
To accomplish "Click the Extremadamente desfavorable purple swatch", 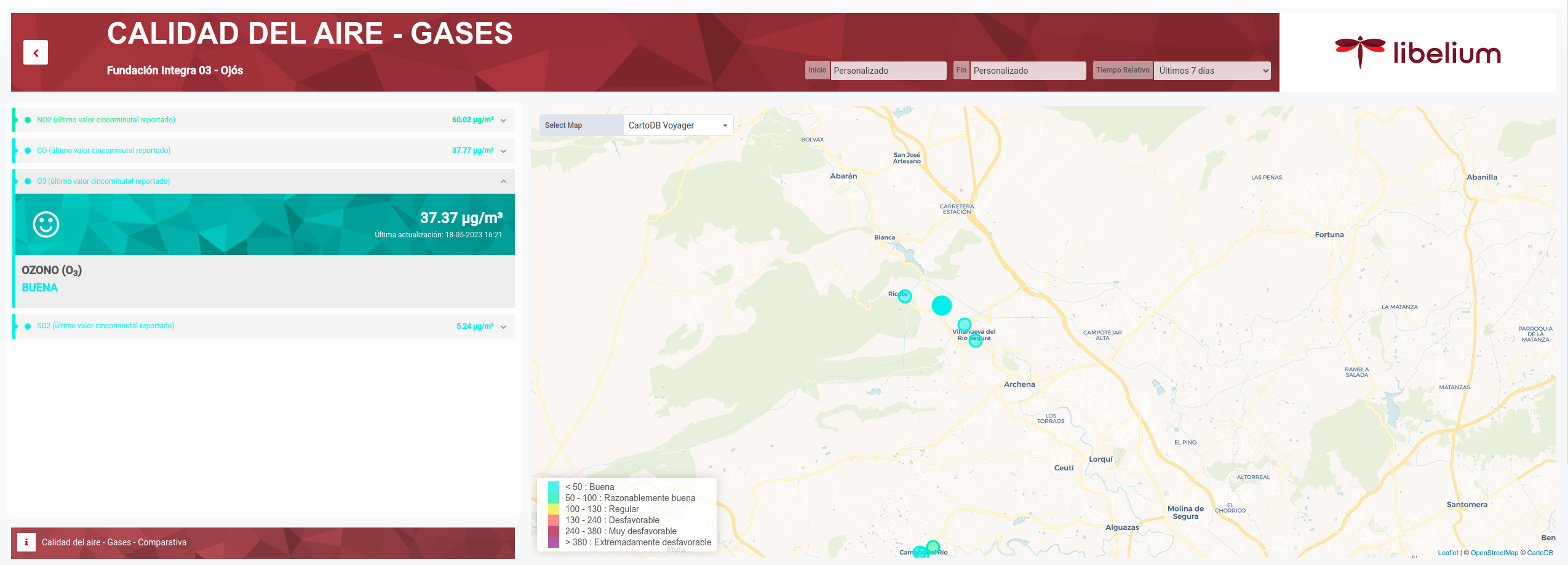I will (x=554, y=542).
